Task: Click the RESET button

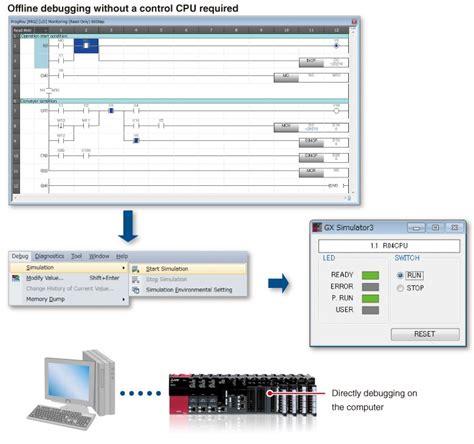Action: [x=425, y=334]
